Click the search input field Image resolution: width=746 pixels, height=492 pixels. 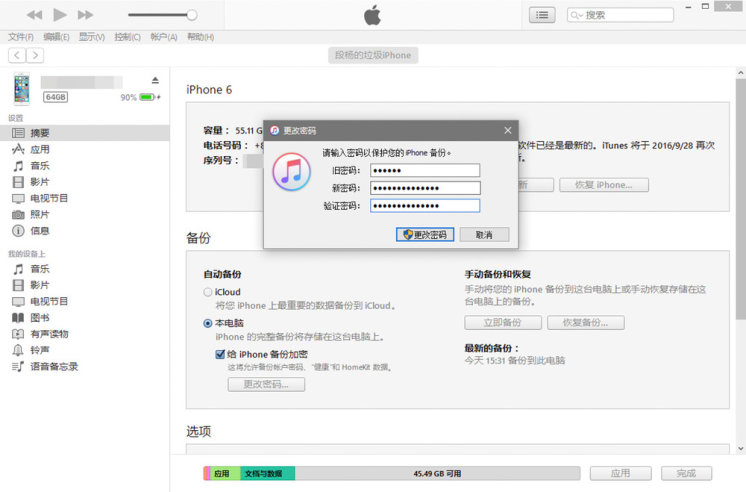[x=620, y=15]
